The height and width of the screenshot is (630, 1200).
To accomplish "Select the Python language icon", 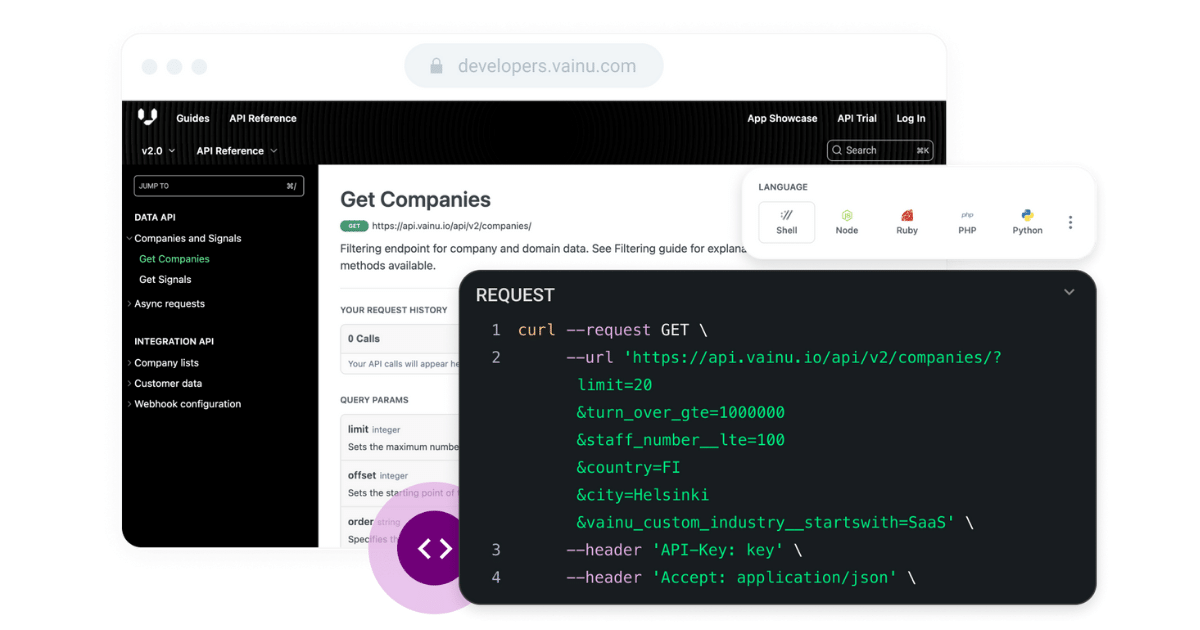I will (x=1027, y=215).
